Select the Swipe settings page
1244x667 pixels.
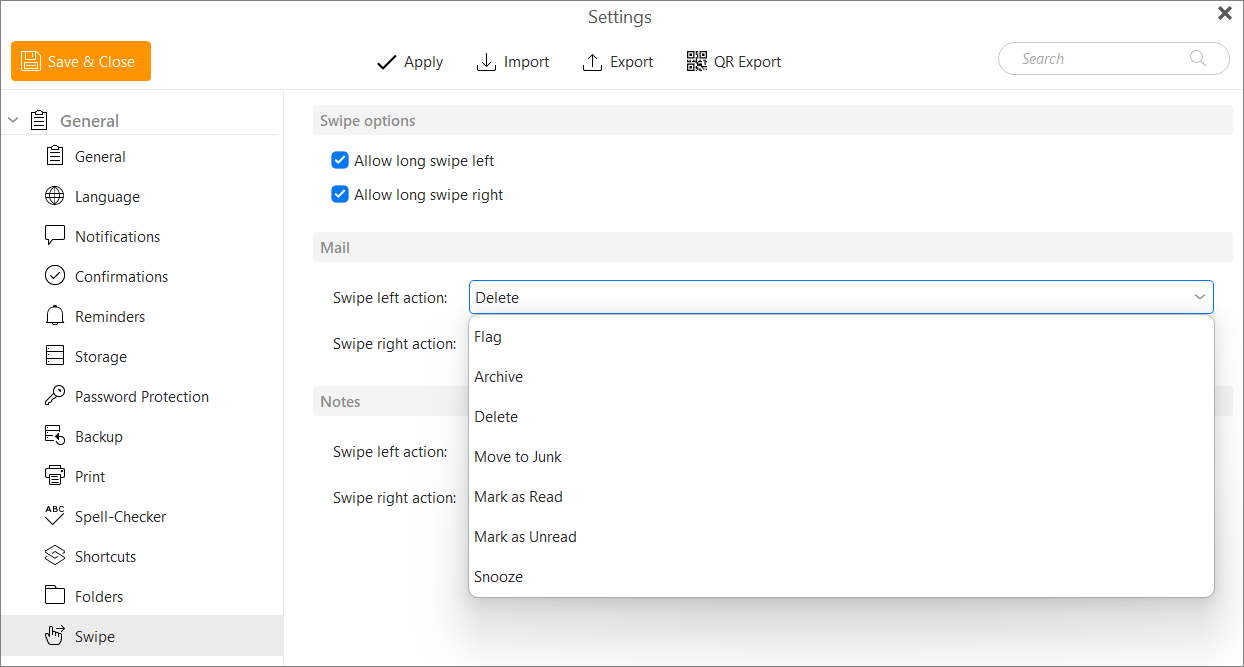(142, 636)
